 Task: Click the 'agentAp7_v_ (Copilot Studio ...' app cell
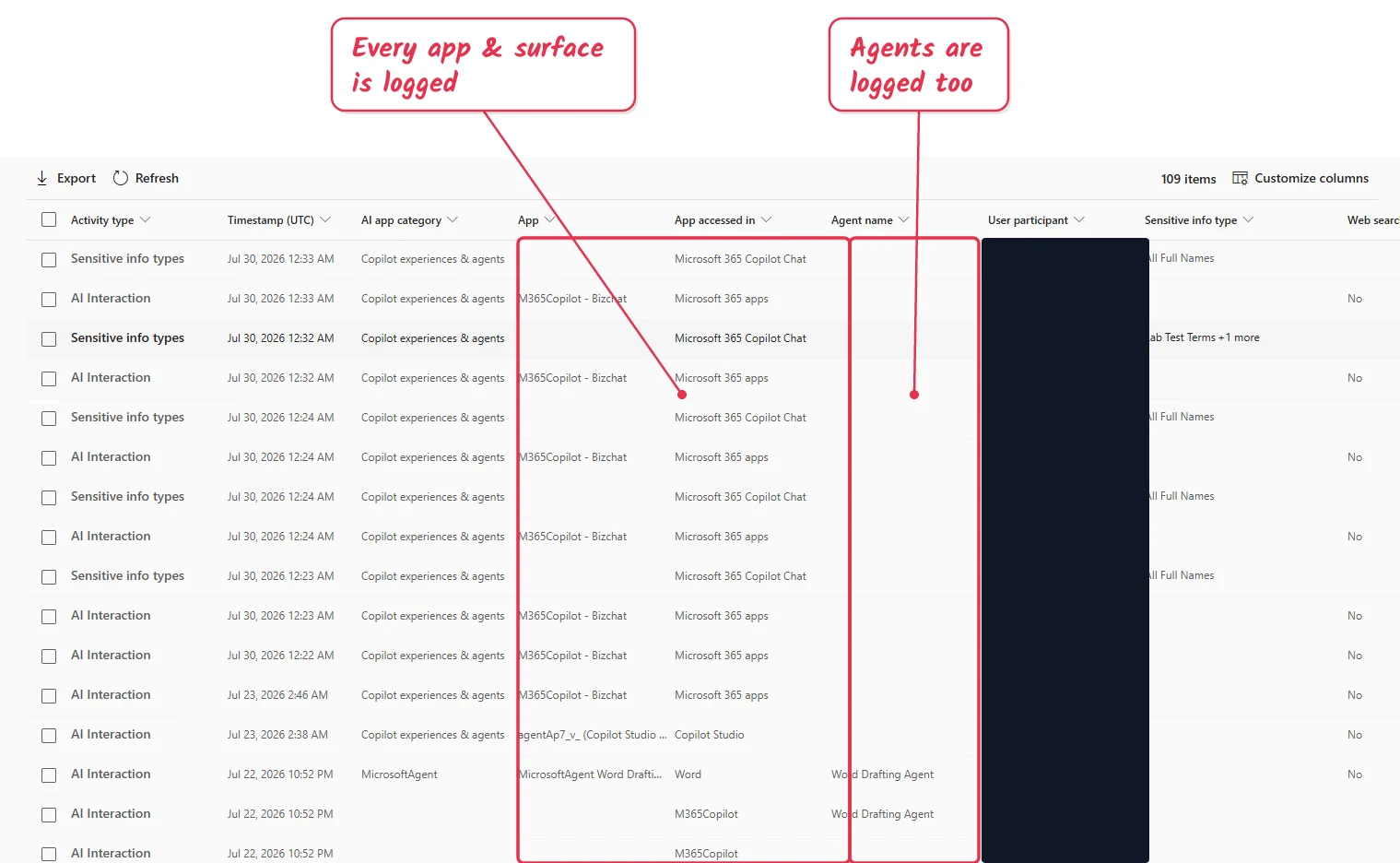[x=593, y=735]
